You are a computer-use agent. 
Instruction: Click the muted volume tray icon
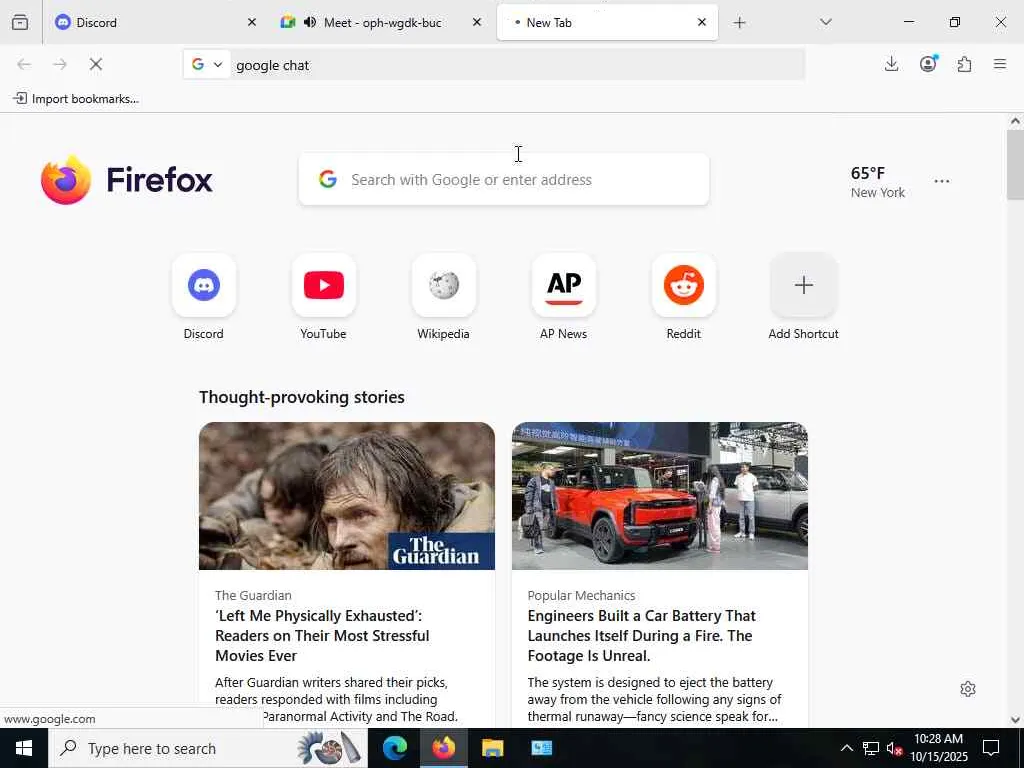tap(895, 748)
